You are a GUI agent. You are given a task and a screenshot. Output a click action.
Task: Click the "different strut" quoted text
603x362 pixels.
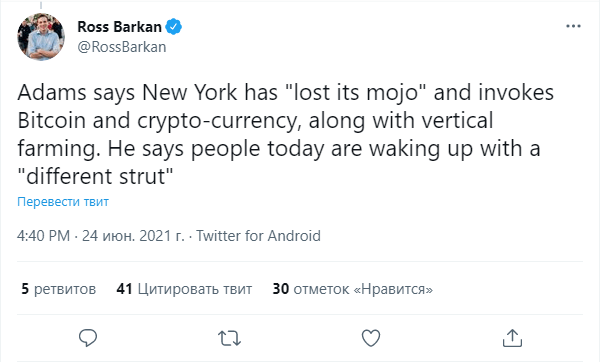95,176
